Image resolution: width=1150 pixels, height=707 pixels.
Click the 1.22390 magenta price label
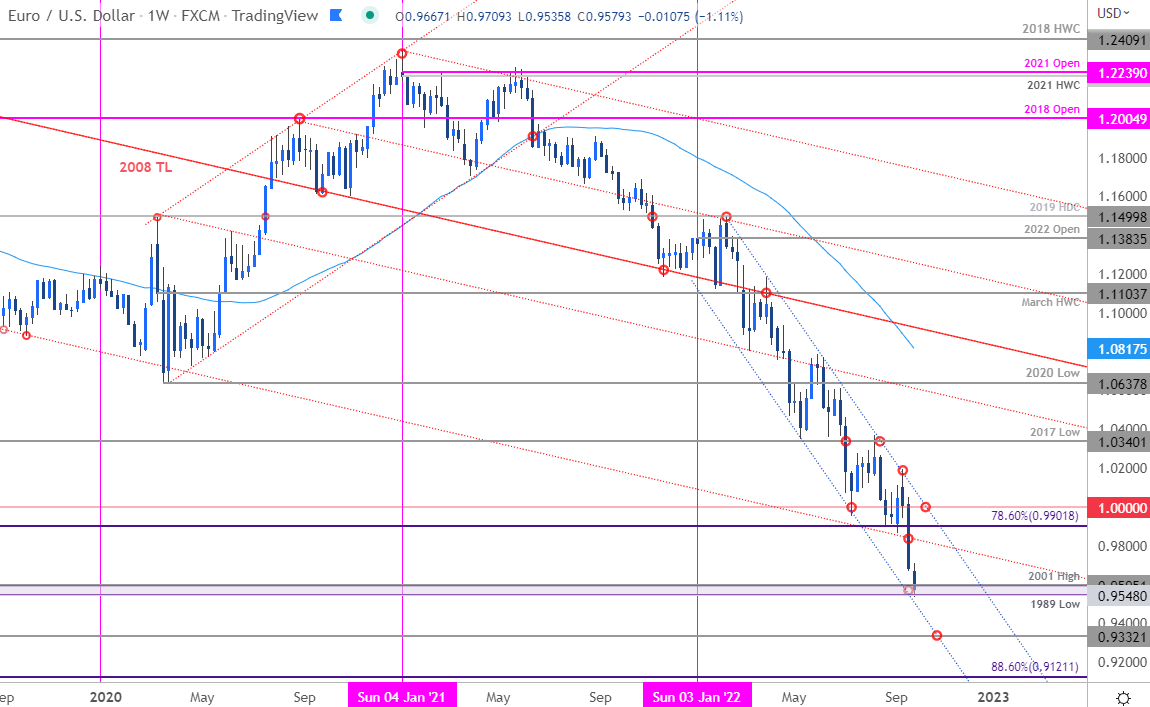1118,73
